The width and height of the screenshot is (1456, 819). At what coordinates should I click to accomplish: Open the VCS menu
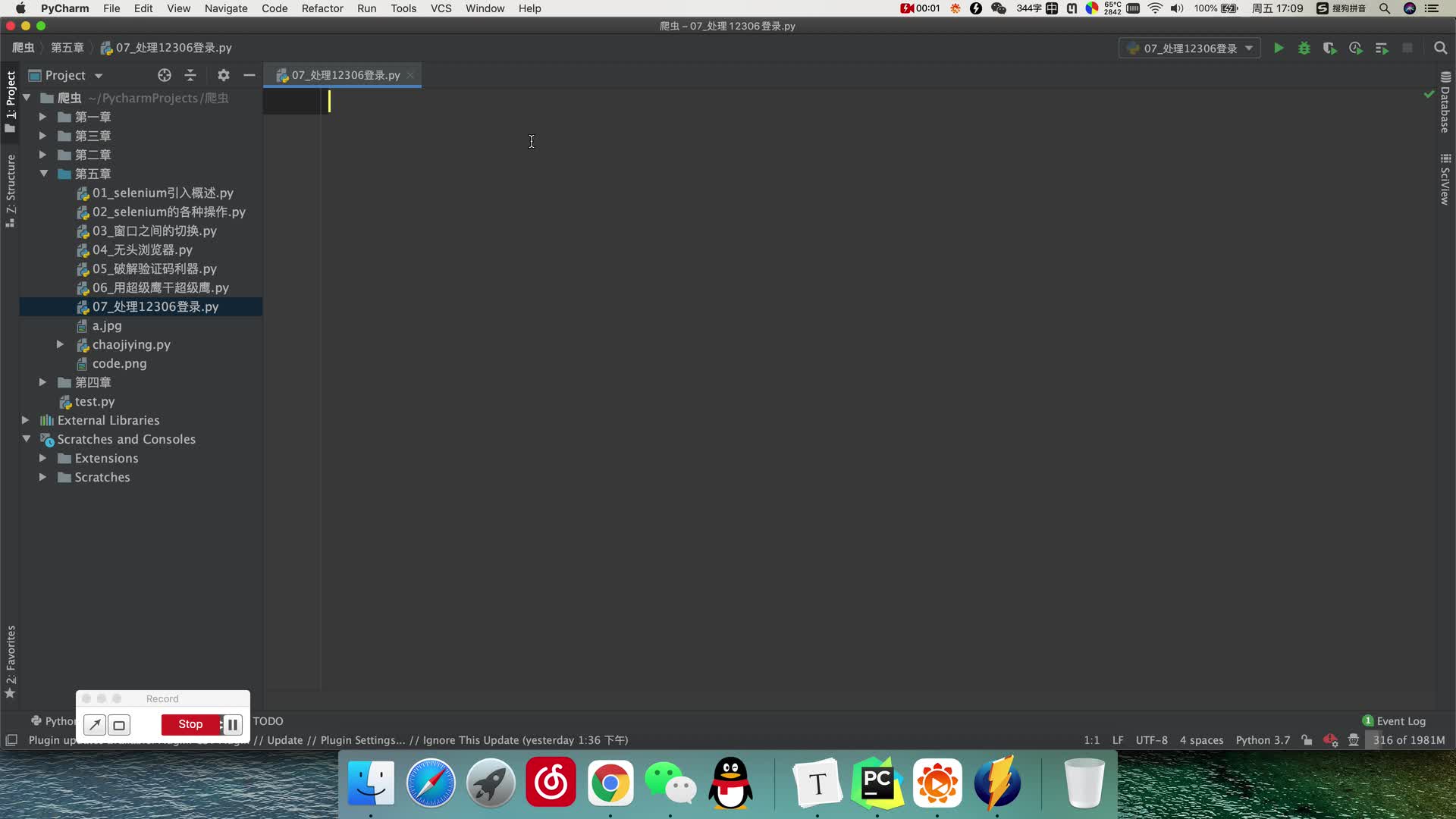(x=441, y=8)
